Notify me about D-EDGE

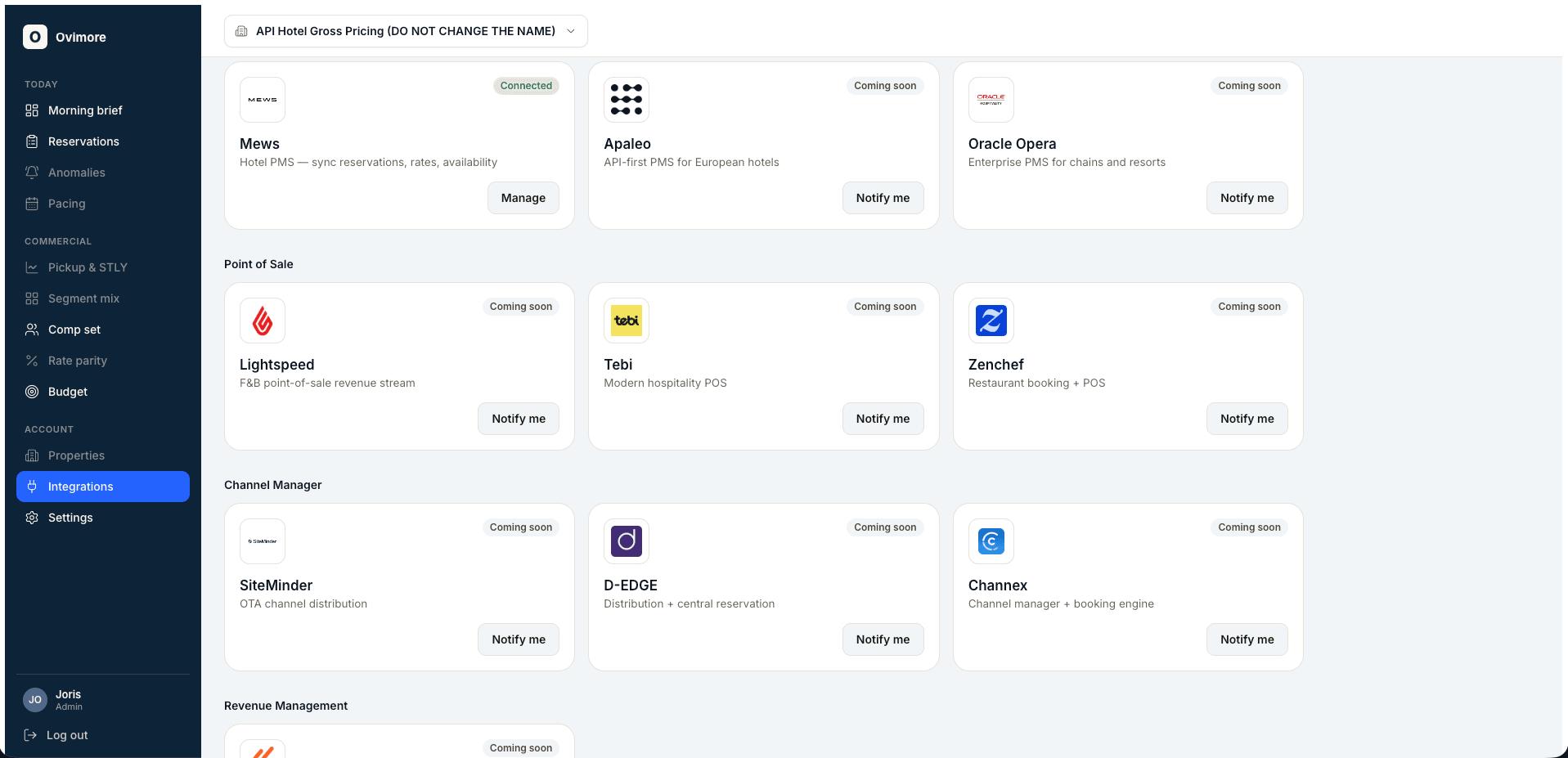point(883,639)
